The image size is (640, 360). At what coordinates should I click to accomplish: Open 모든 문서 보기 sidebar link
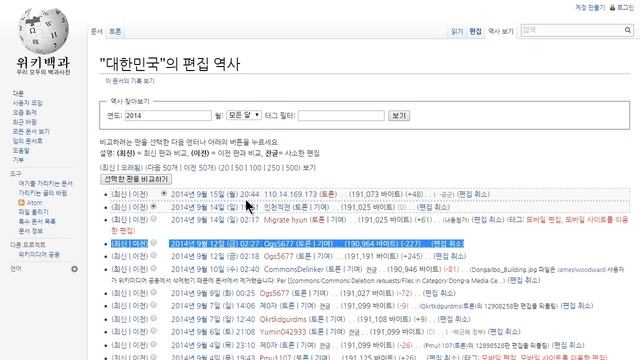31,131
